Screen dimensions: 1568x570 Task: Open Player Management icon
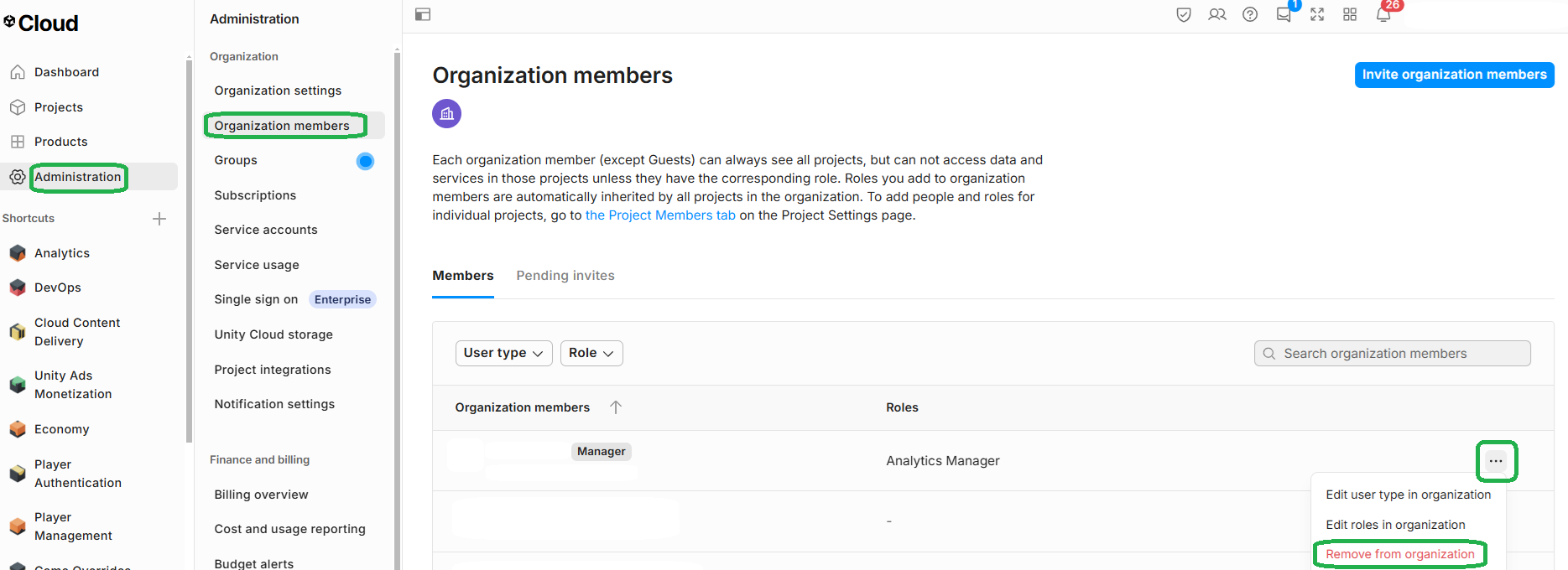[x=18, y=526]
